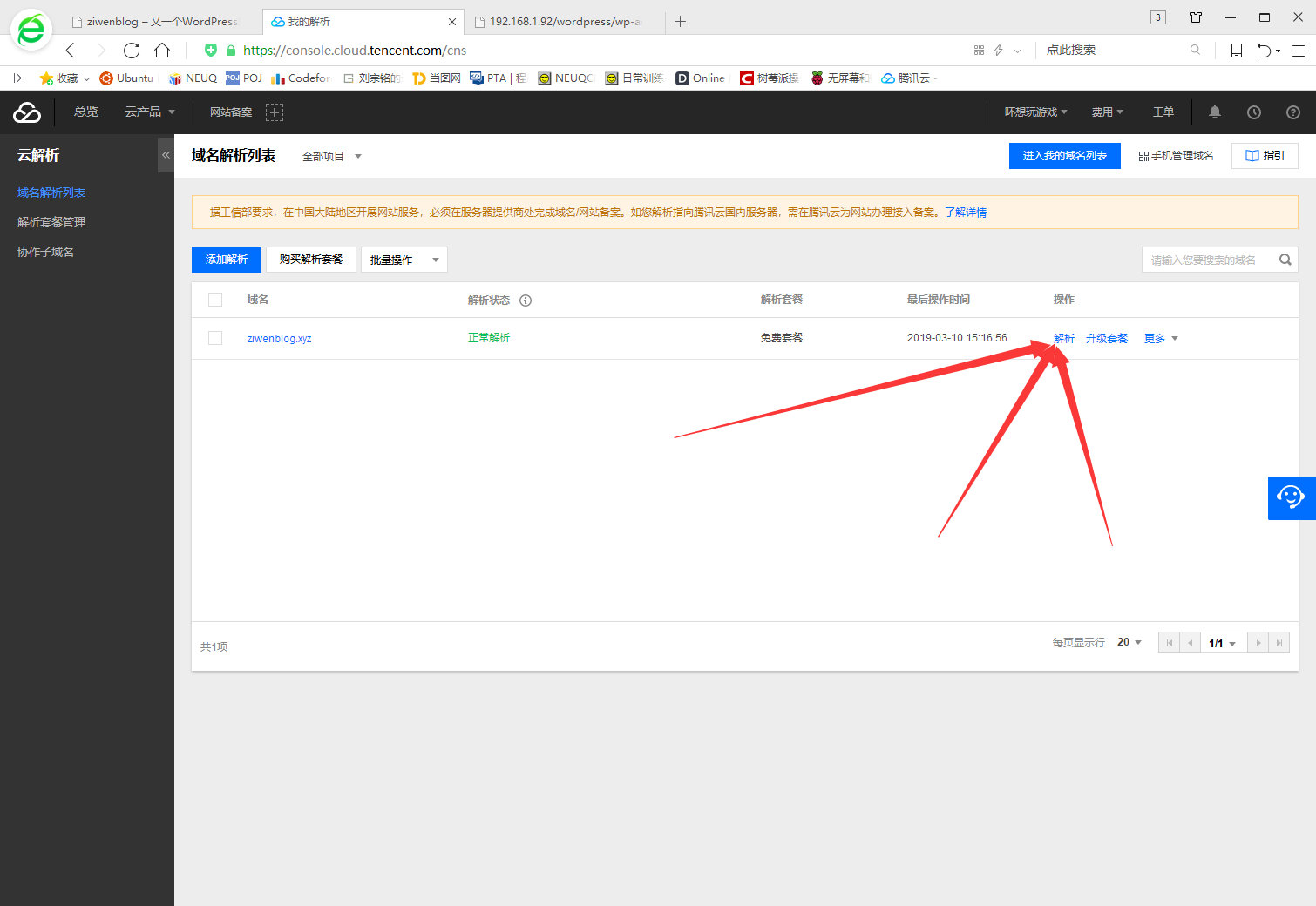Go to the last page arrow
This screenshot has width=1316, height=906.
click(x=1279, y=643)
